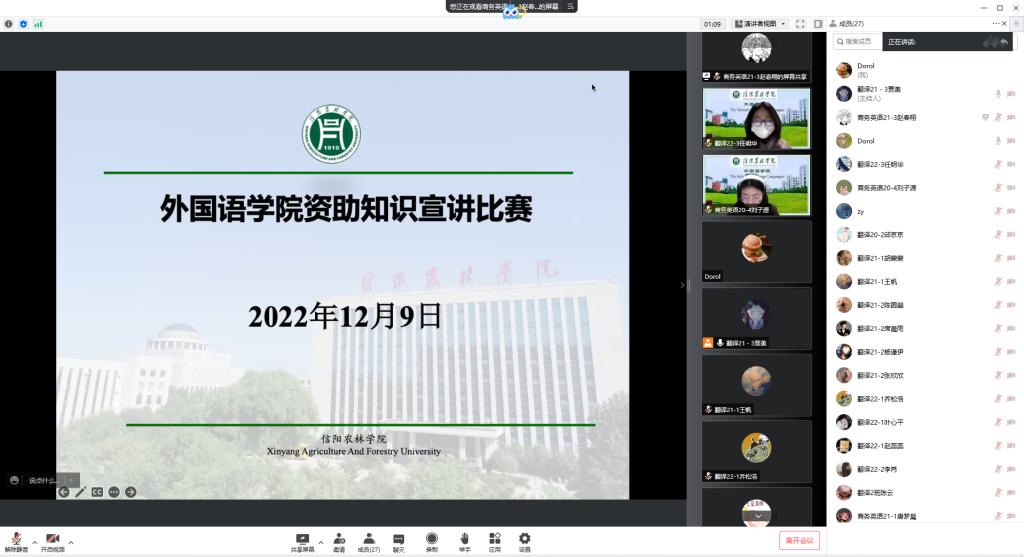The image size is (1024, 557).
Task: Click the Raise Hand icon
Action: point(464,541)
